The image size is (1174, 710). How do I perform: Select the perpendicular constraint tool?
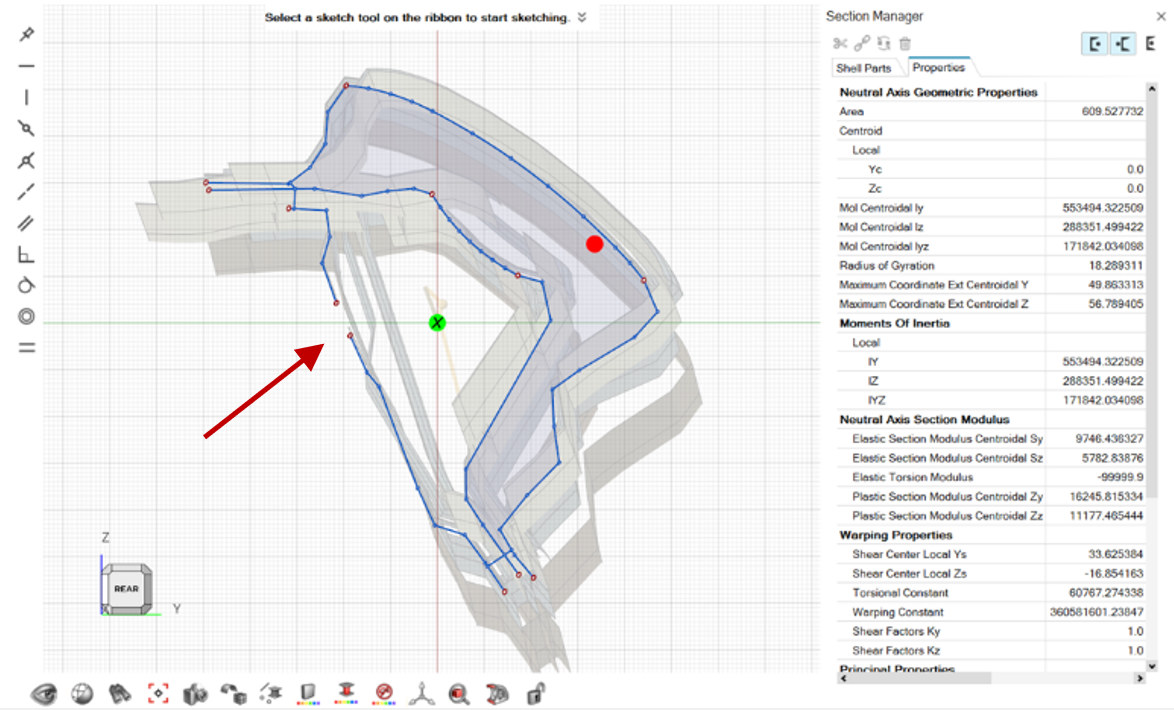pyautogui.click(x=27, y=255)
